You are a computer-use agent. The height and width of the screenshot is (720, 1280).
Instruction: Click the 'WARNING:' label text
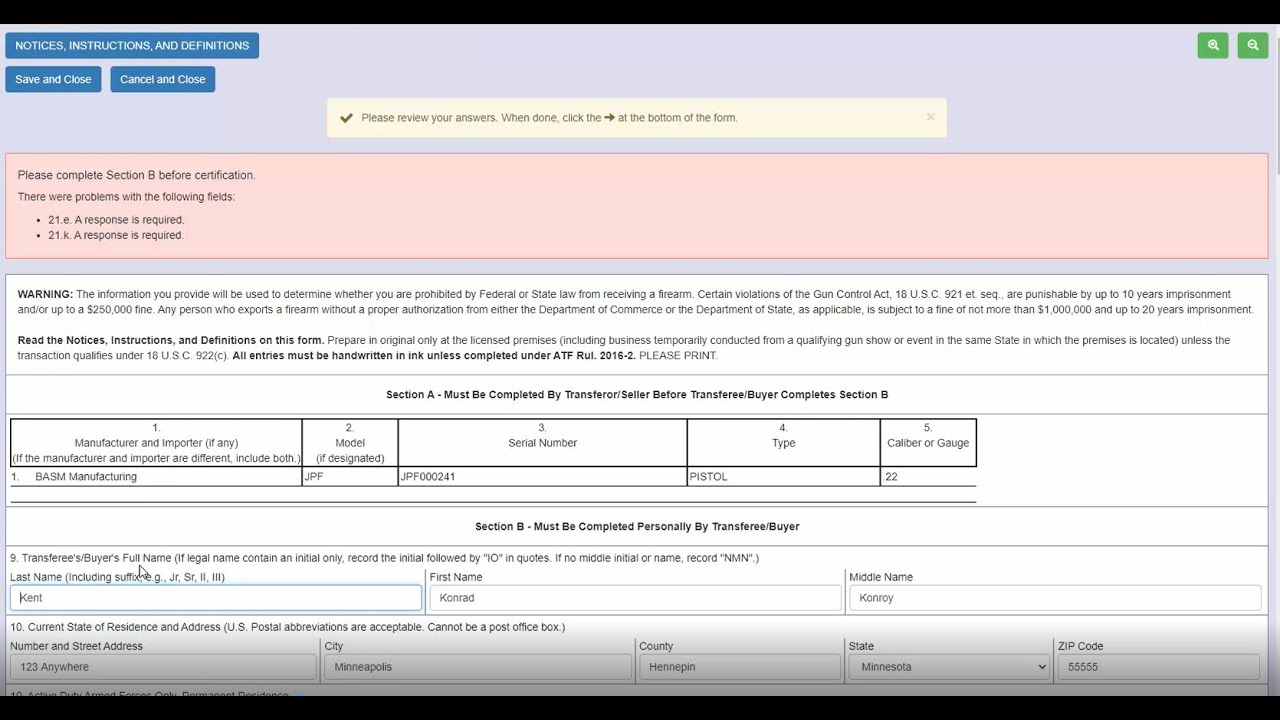pyautogui.click(x=45, y=295)
